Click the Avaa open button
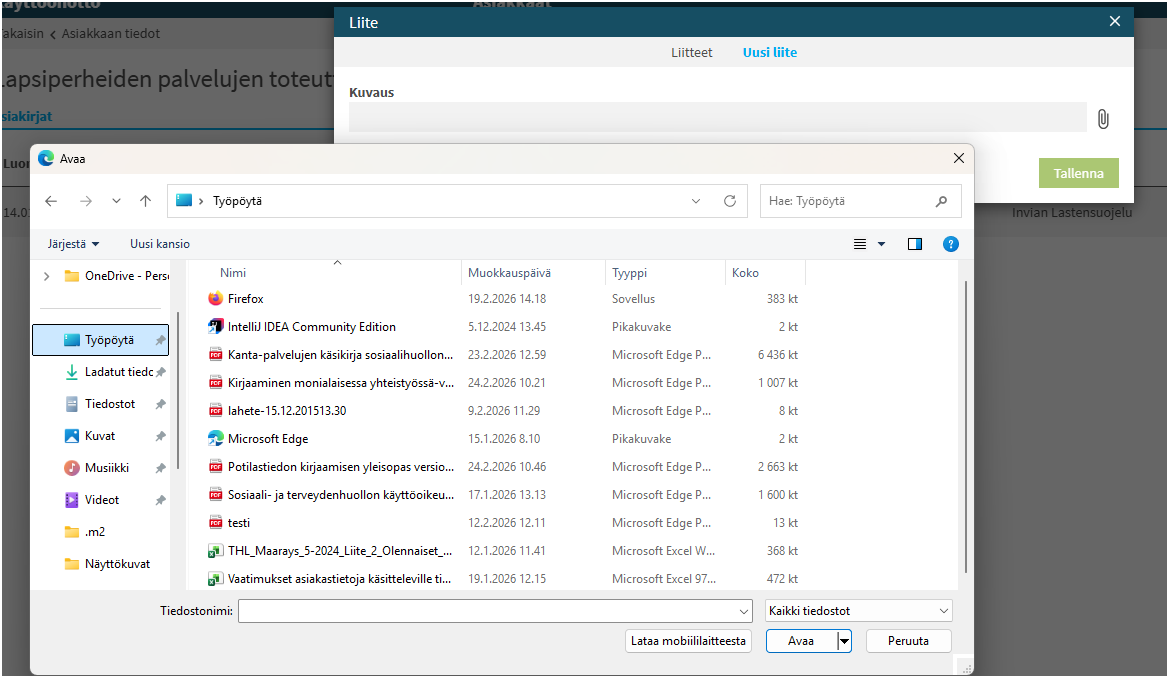 (801, 641)
